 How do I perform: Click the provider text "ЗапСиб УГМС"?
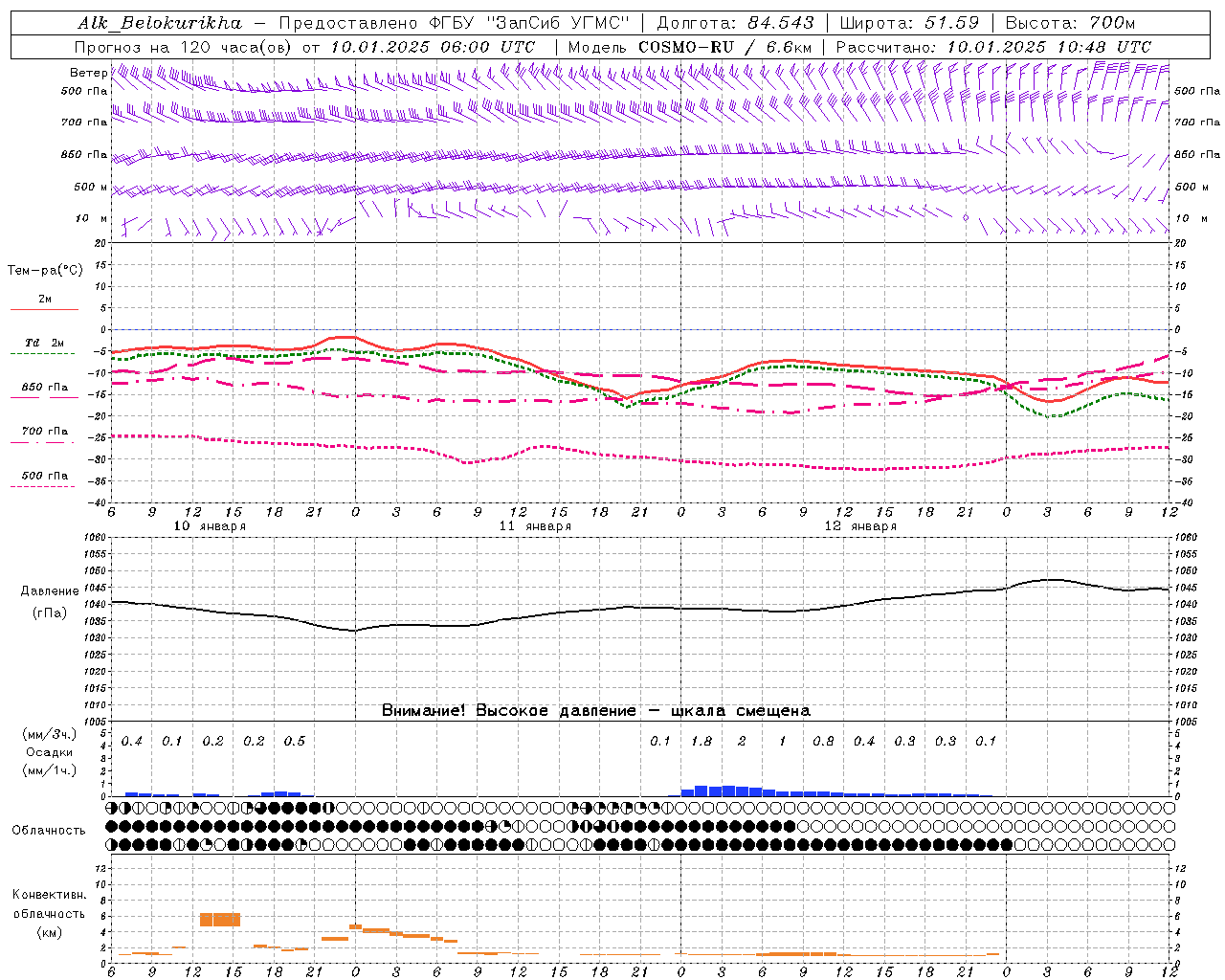point(558,23)
